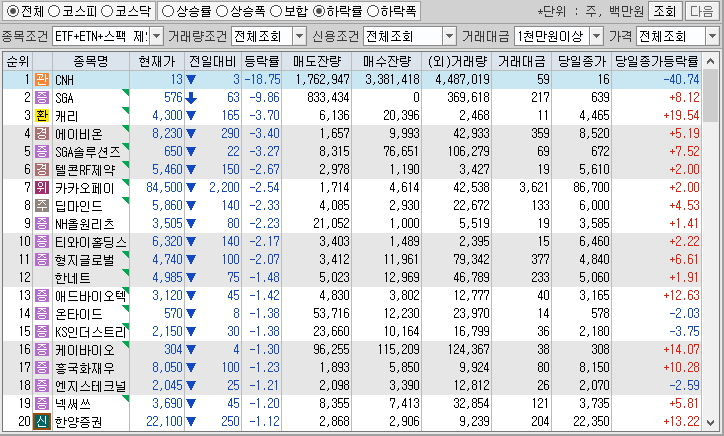Click the 증 badge icon beside 형지글로벌

point(42,260)
